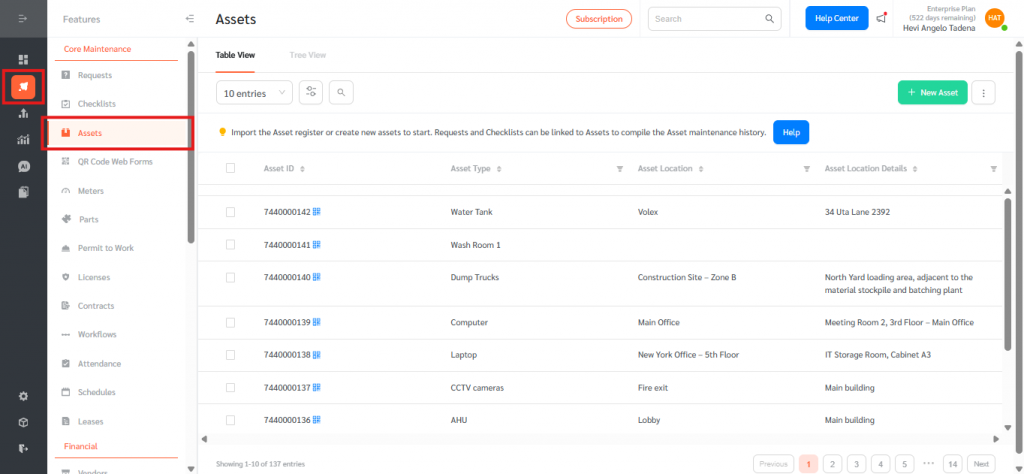
Task: Click QR code icon for asset 7440000142
Action: coord(317,212)
